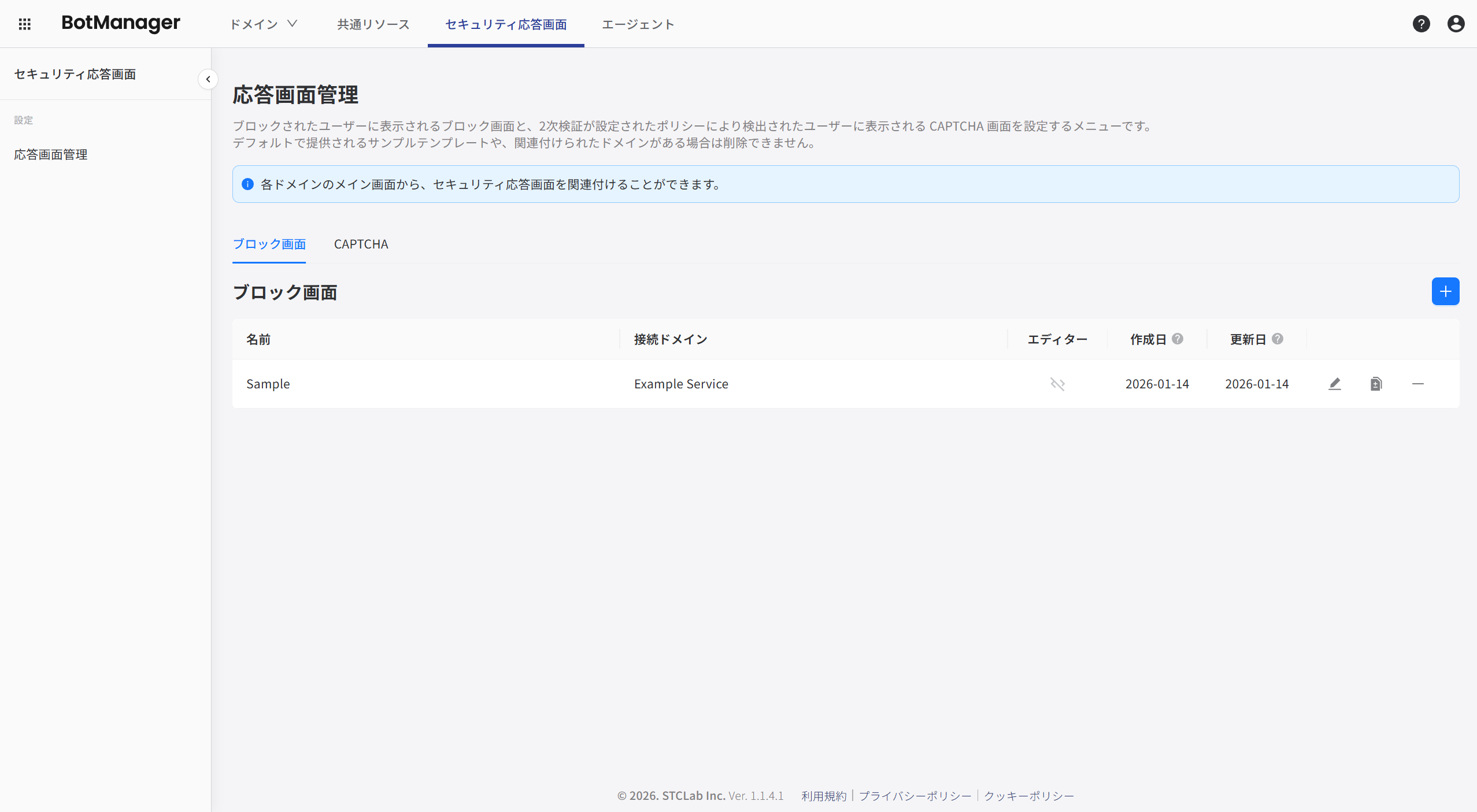Collapse the left sidebar with chevron button
Screen dimensions: 1477x812
(x=208, y=79)
